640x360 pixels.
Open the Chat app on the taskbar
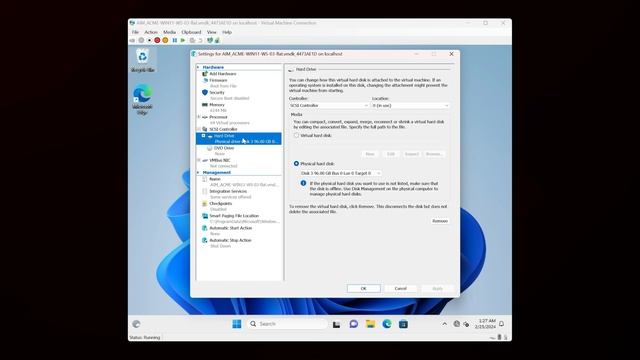click(x=353, y=324)
